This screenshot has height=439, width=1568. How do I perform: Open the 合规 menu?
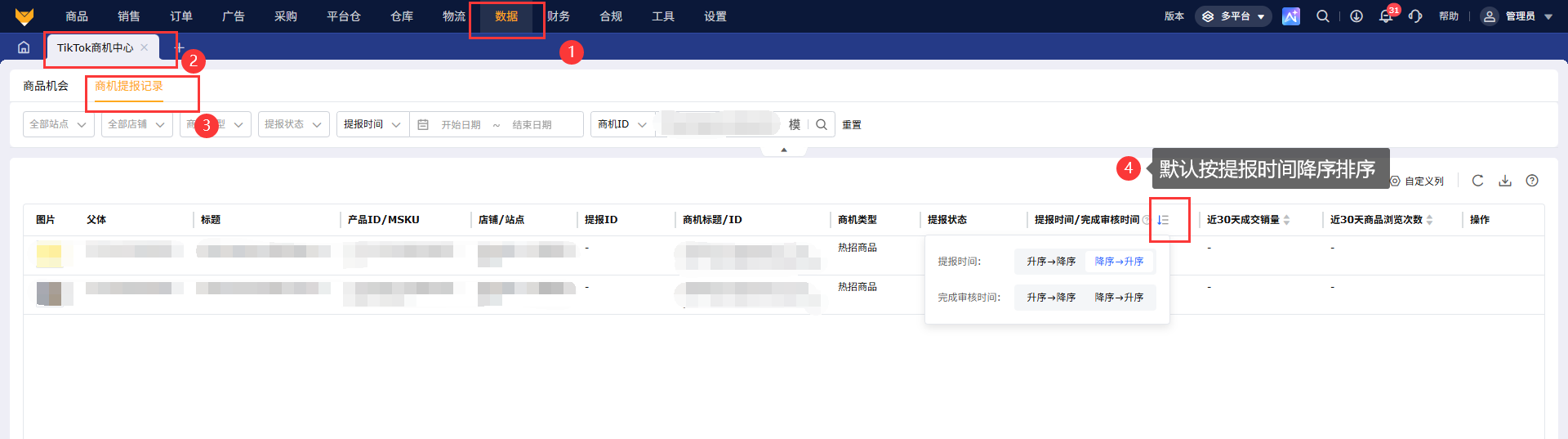coord(611,16)
